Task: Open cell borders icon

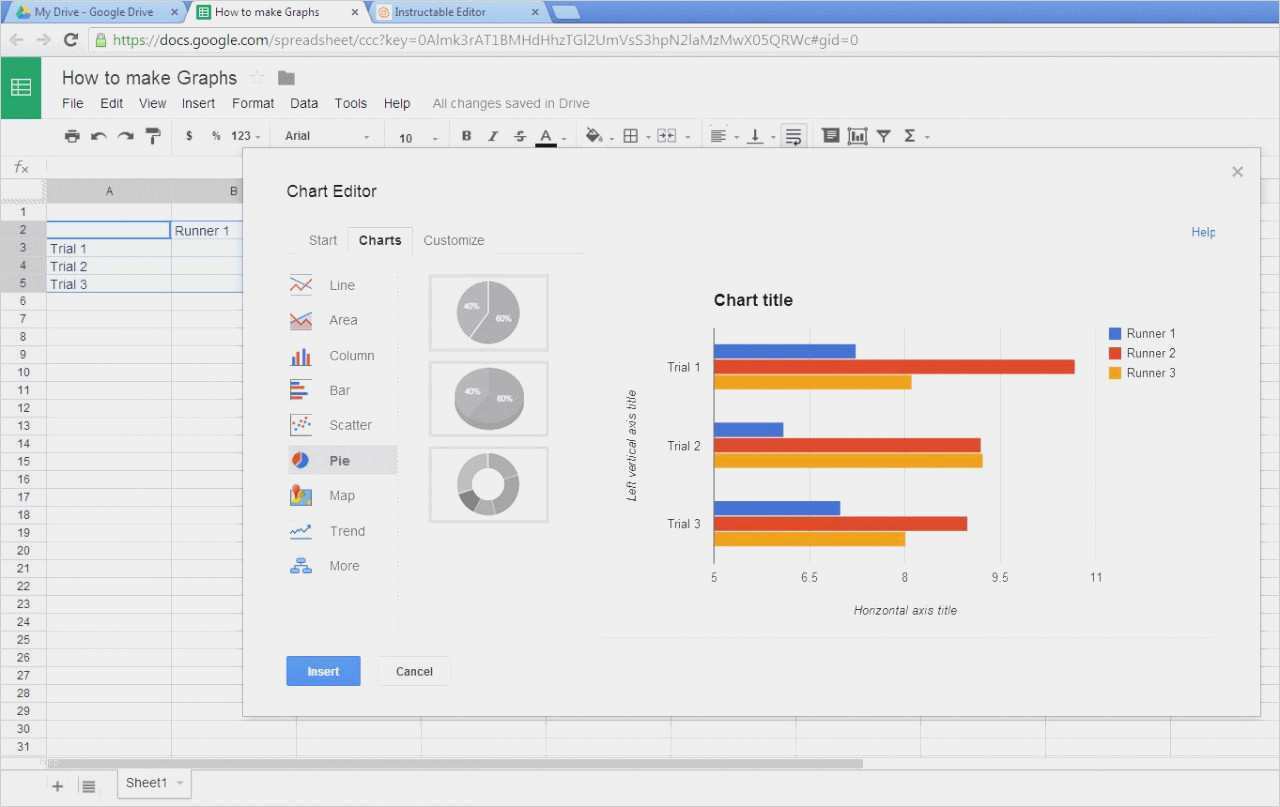Action: (x=631, y=136)
